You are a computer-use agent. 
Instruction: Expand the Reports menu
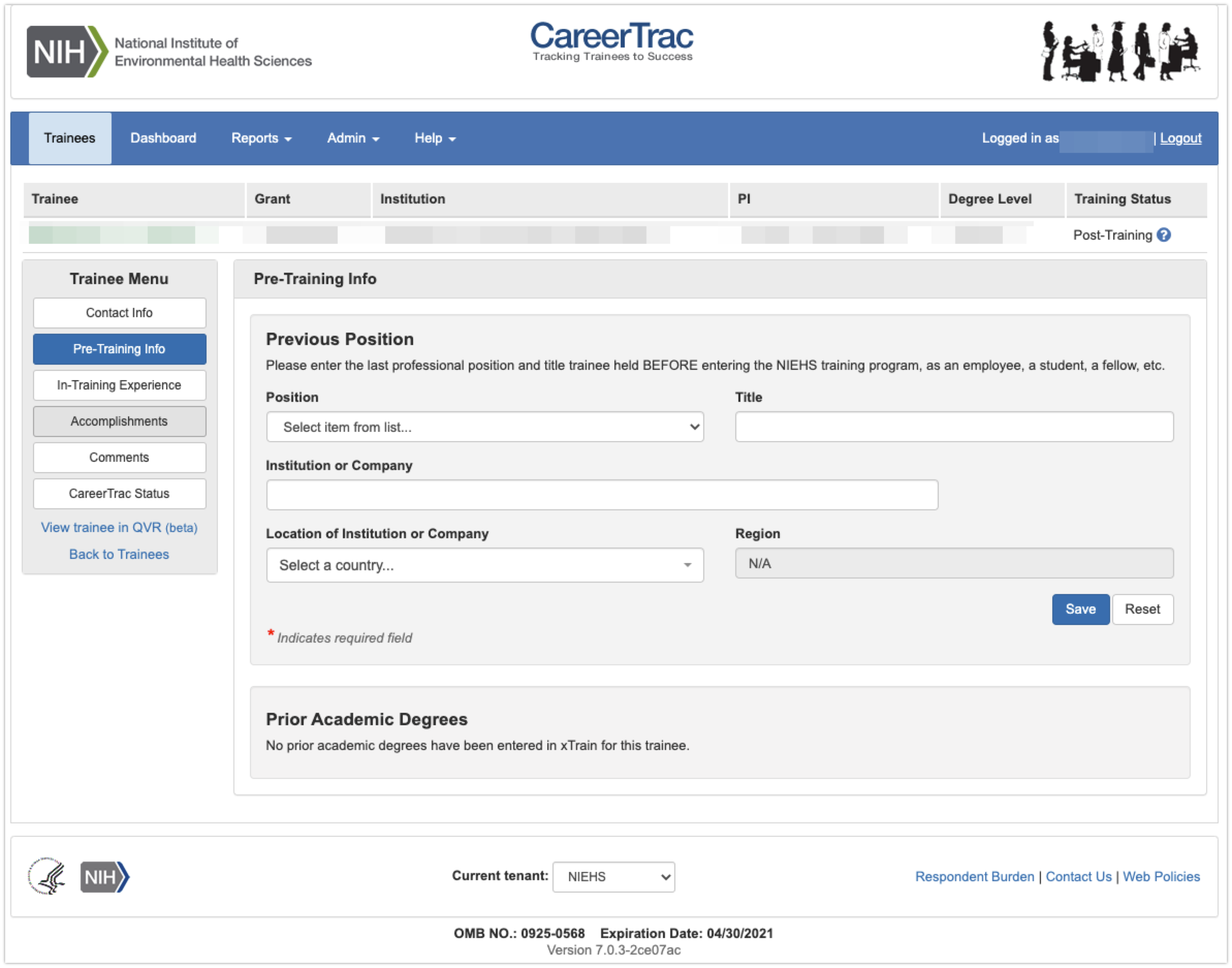[261, 138]
